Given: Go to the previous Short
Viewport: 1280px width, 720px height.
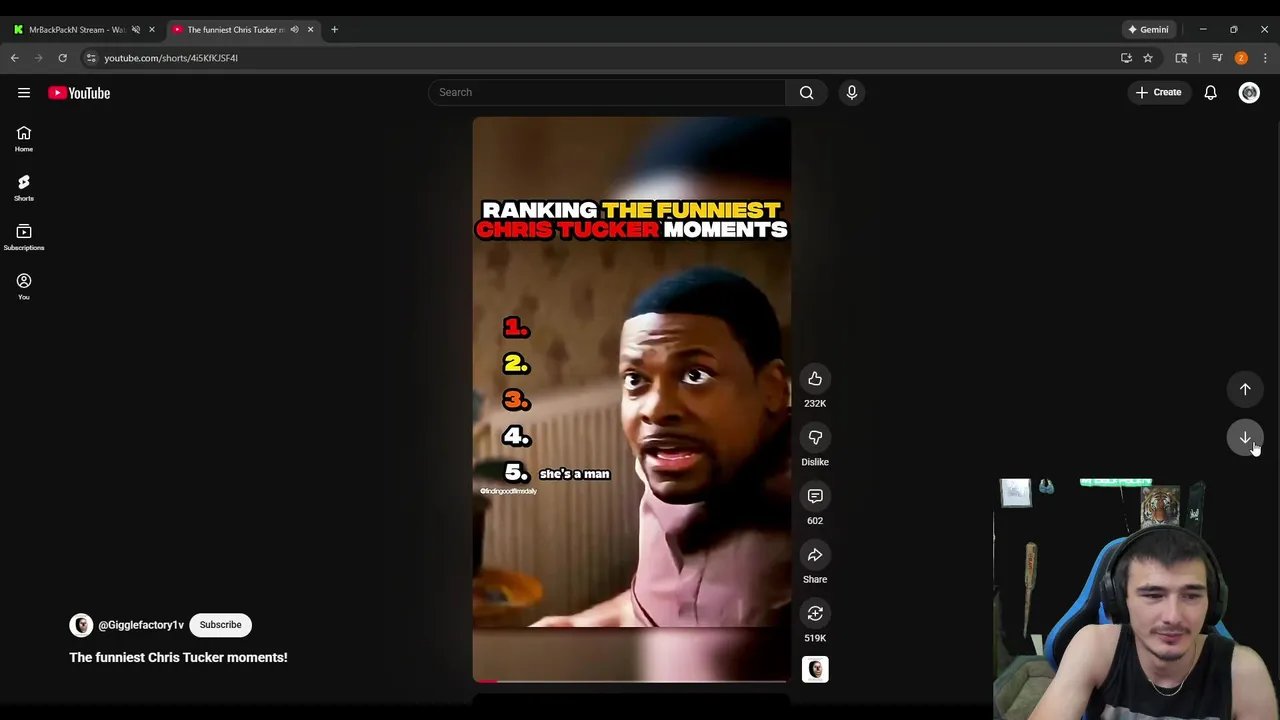Looking at the screenshot, I should (x=1245, y=389).
